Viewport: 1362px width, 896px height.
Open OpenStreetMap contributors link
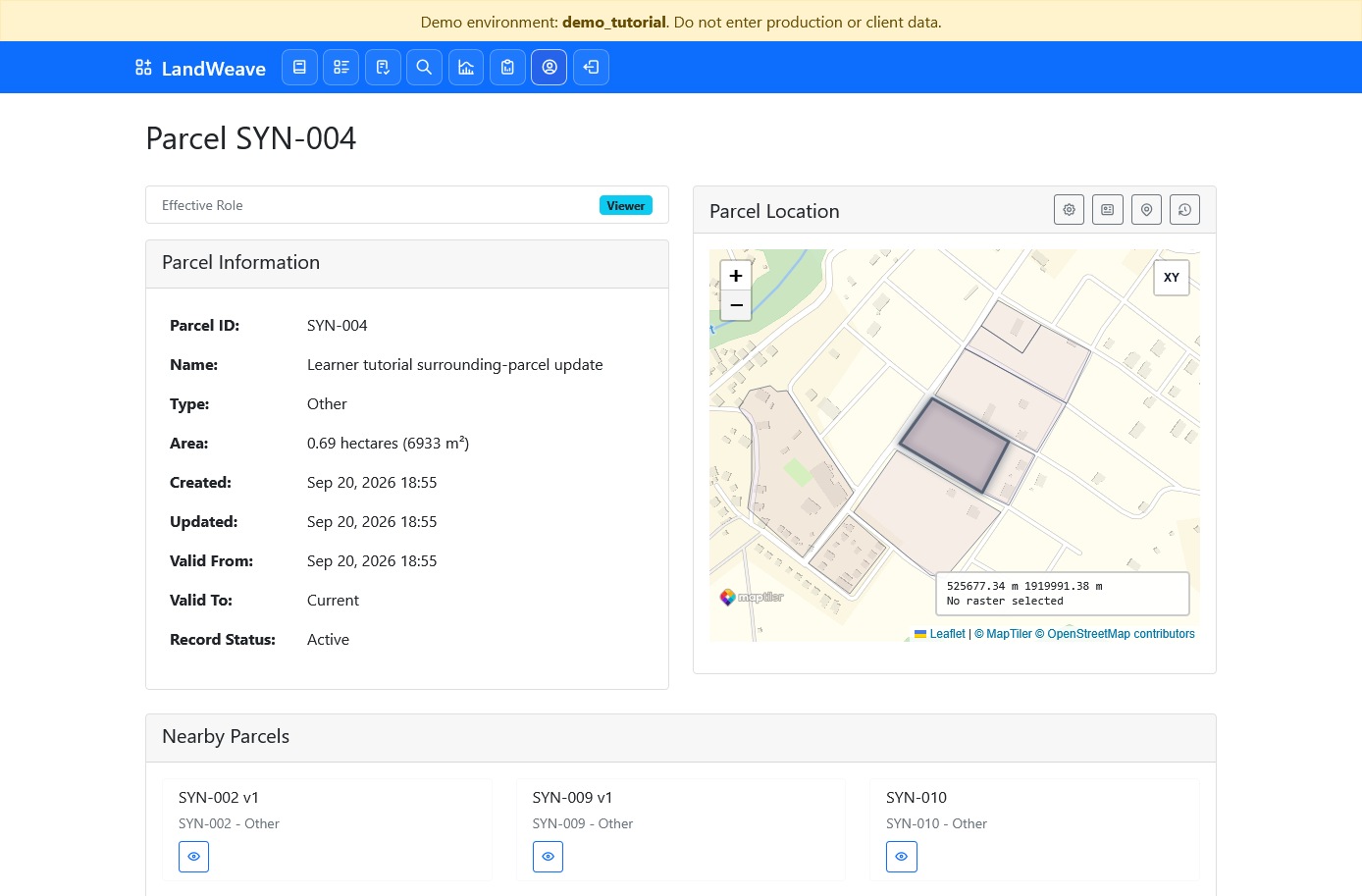1115,634
